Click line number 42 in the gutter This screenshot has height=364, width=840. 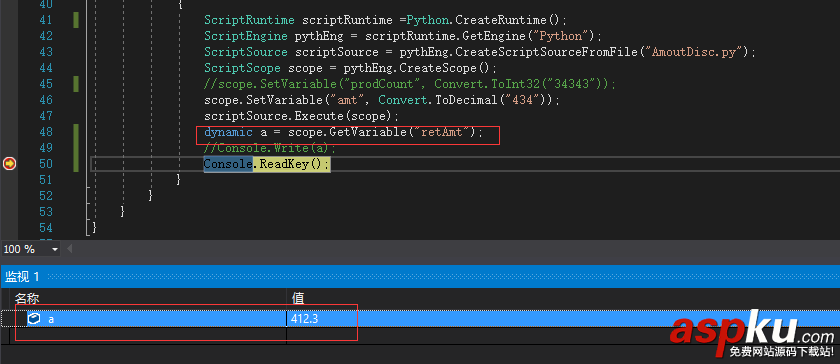(x=46, y=36)
